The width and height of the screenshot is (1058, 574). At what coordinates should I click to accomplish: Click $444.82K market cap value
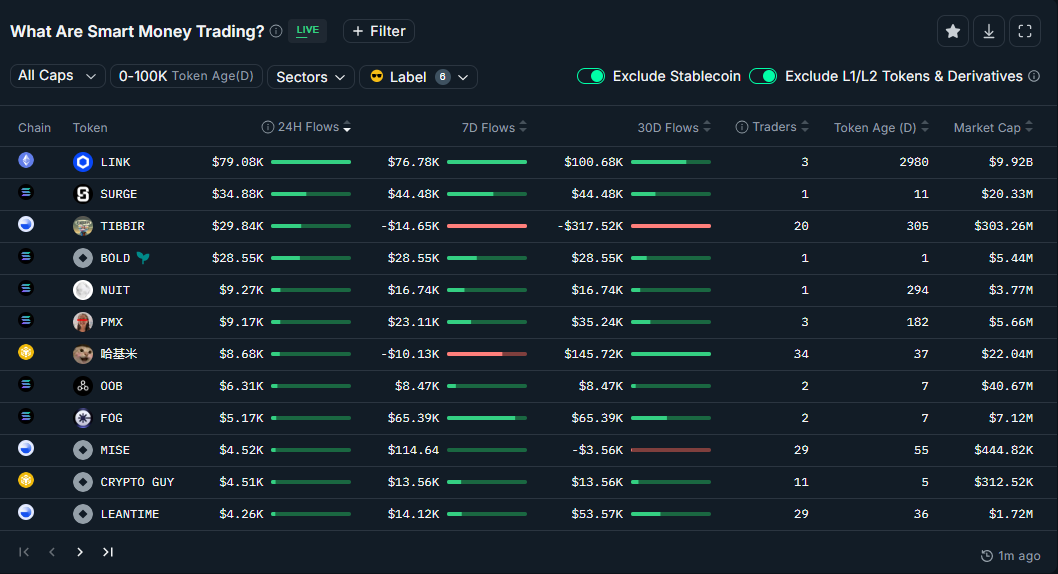click(x=1003, y=450)
